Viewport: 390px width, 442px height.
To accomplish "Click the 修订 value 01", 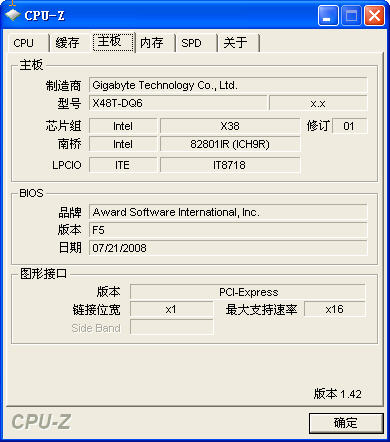I will (350, 126).
